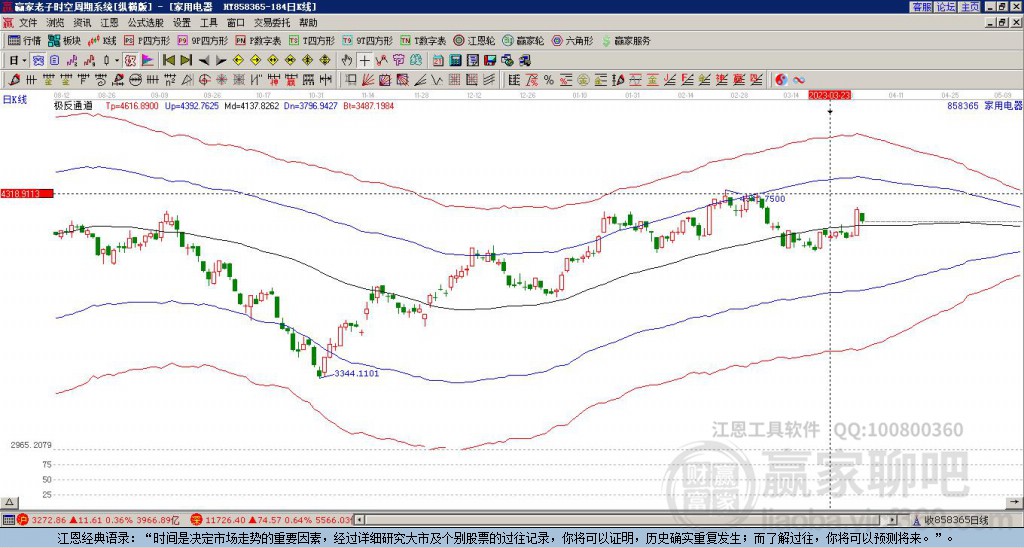1024x548 pixels.
Task: Expand the candlestick style dropdown arrow
Action: [x=117, y=61]
